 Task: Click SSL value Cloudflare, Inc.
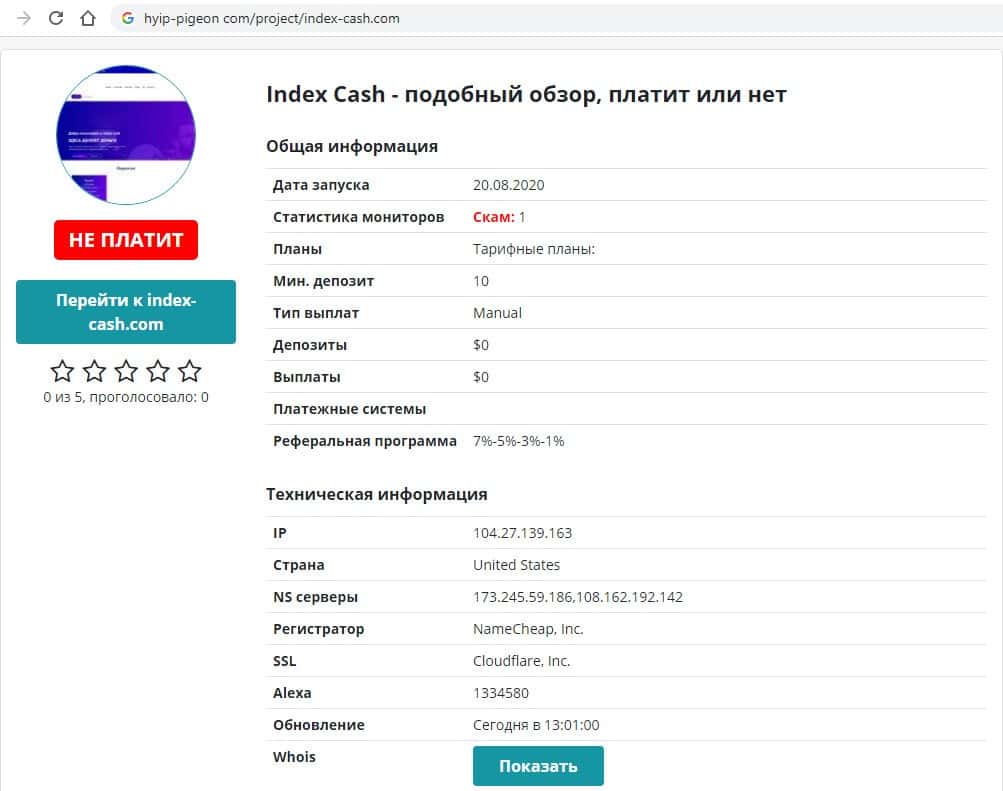pyautogui.click(x=521, y=661)
